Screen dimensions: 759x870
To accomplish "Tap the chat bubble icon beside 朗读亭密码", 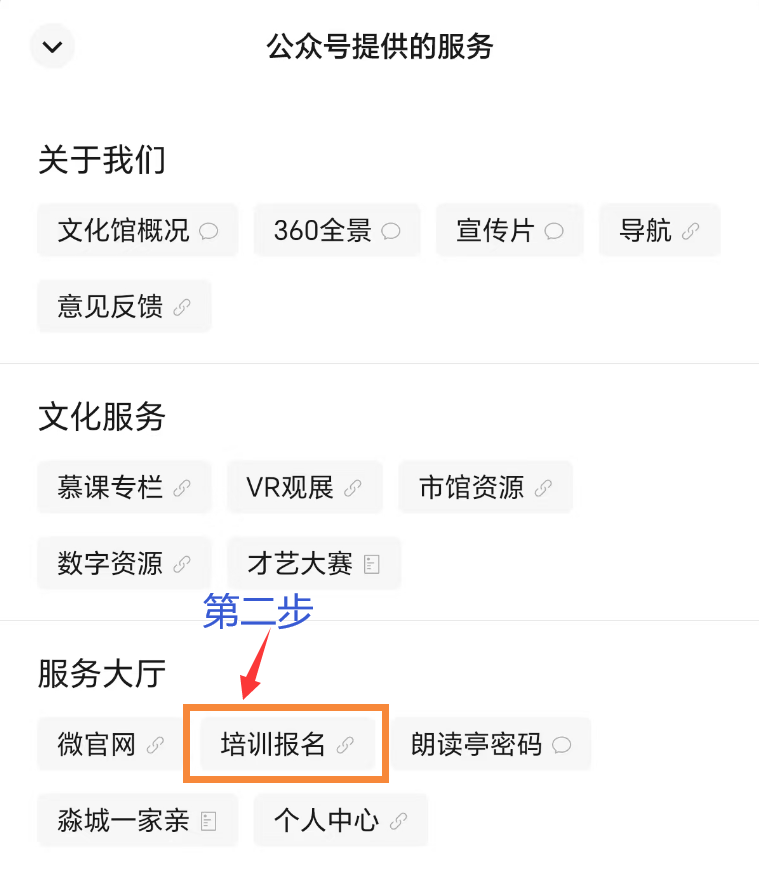I will click(x=560, y=744).
